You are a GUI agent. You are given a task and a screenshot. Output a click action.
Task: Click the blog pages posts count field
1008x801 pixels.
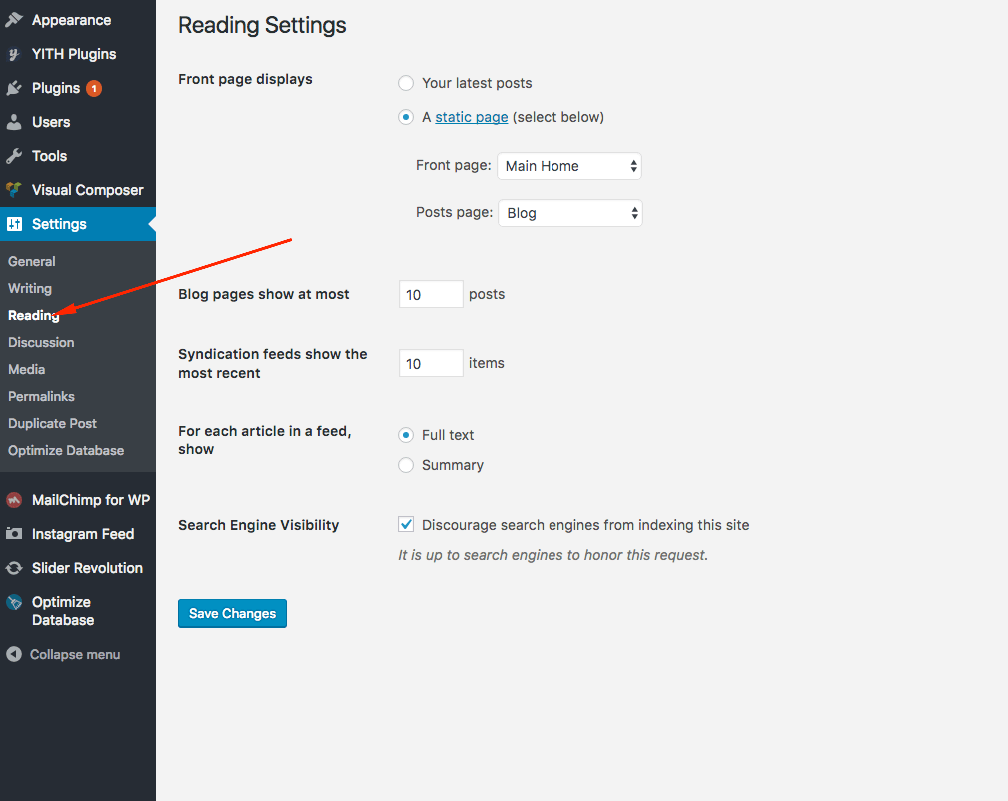[431, 294]
